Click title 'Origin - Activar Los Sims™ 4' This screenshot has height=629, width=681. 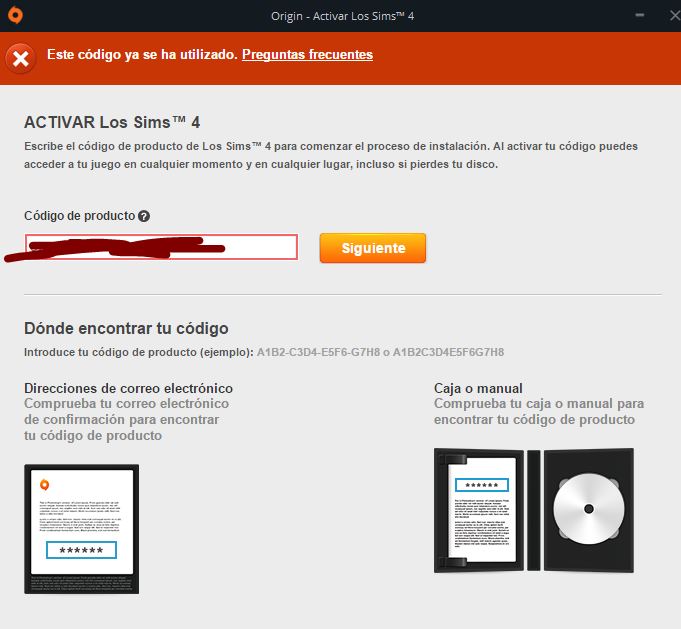tap(342, 16)
